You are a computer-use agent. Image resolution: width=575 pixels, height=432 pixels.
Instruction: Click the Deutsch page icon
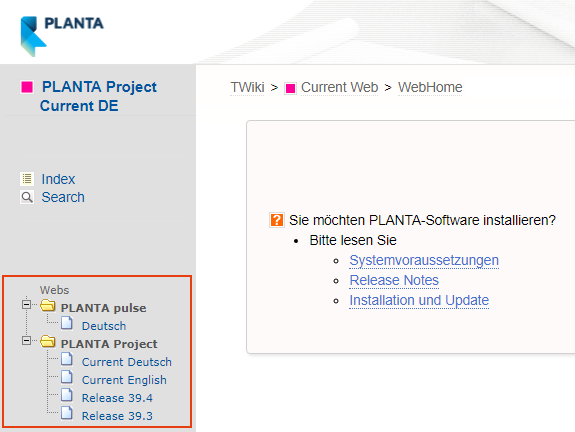(67, 323)
